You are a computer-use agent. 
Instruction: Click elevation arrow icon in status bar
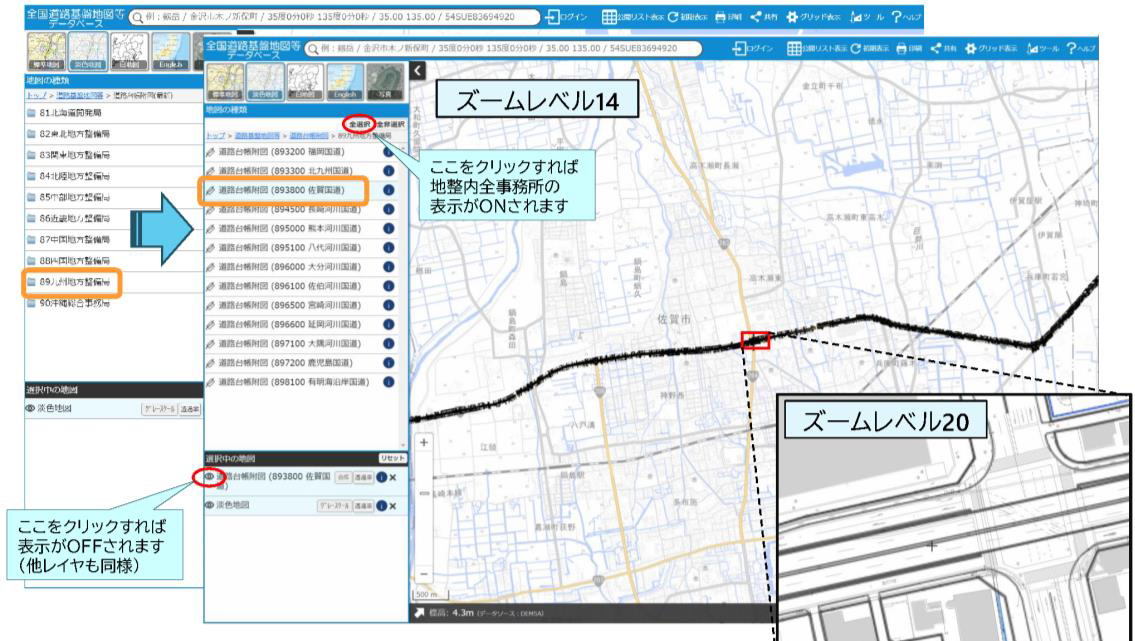[419, 610]
